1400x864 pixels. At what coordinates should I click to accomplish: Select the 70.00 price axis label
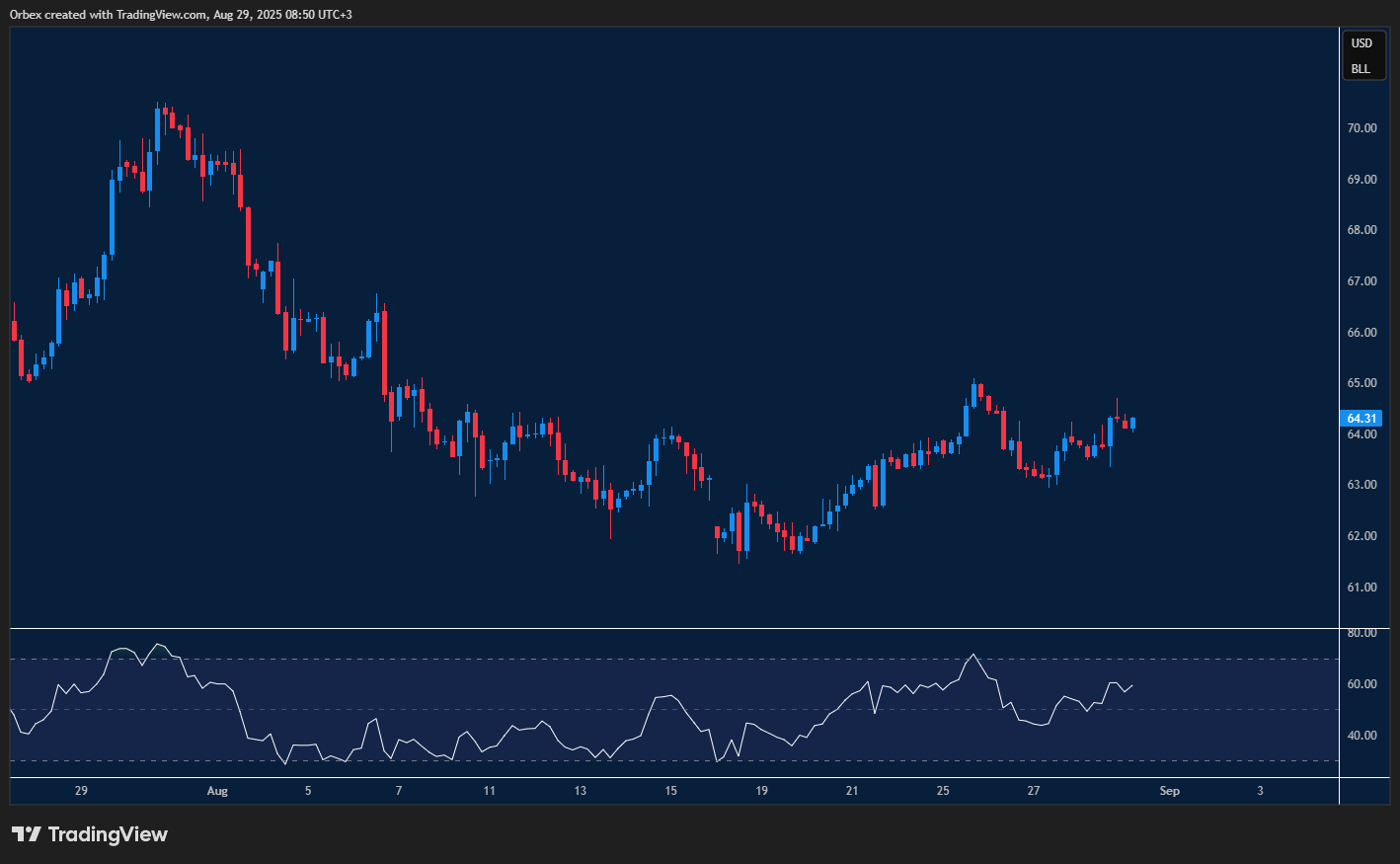(x=1361, y=128)
